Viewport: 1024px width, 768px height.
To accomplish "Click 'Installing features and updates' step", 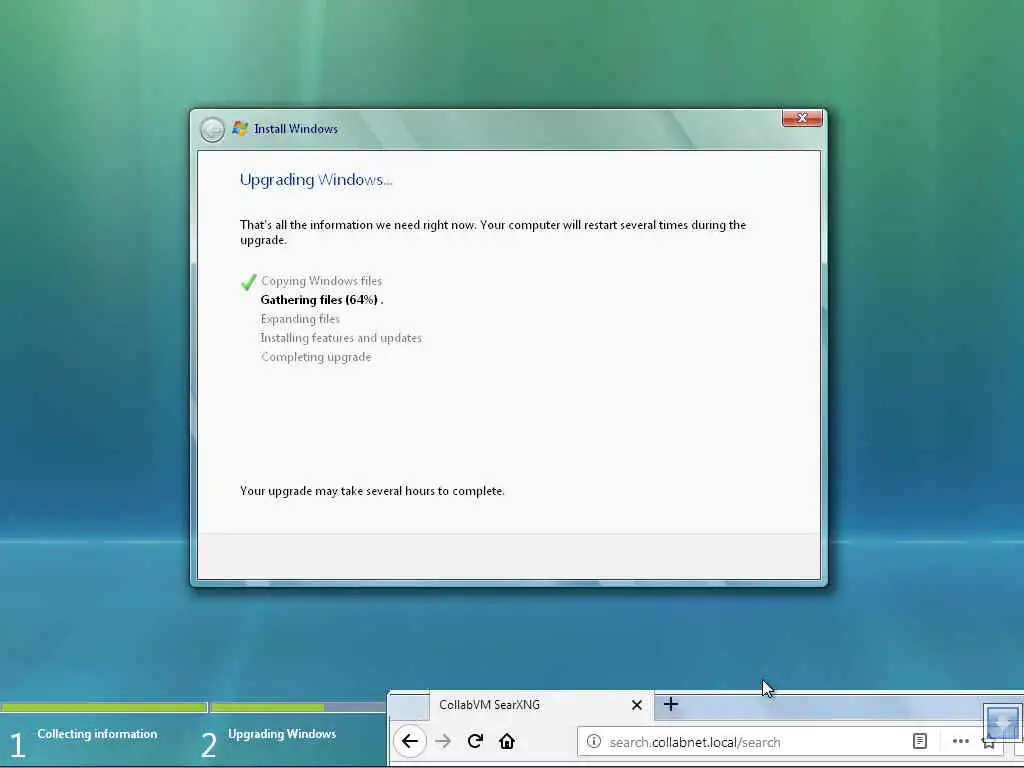I will (341, 338).
